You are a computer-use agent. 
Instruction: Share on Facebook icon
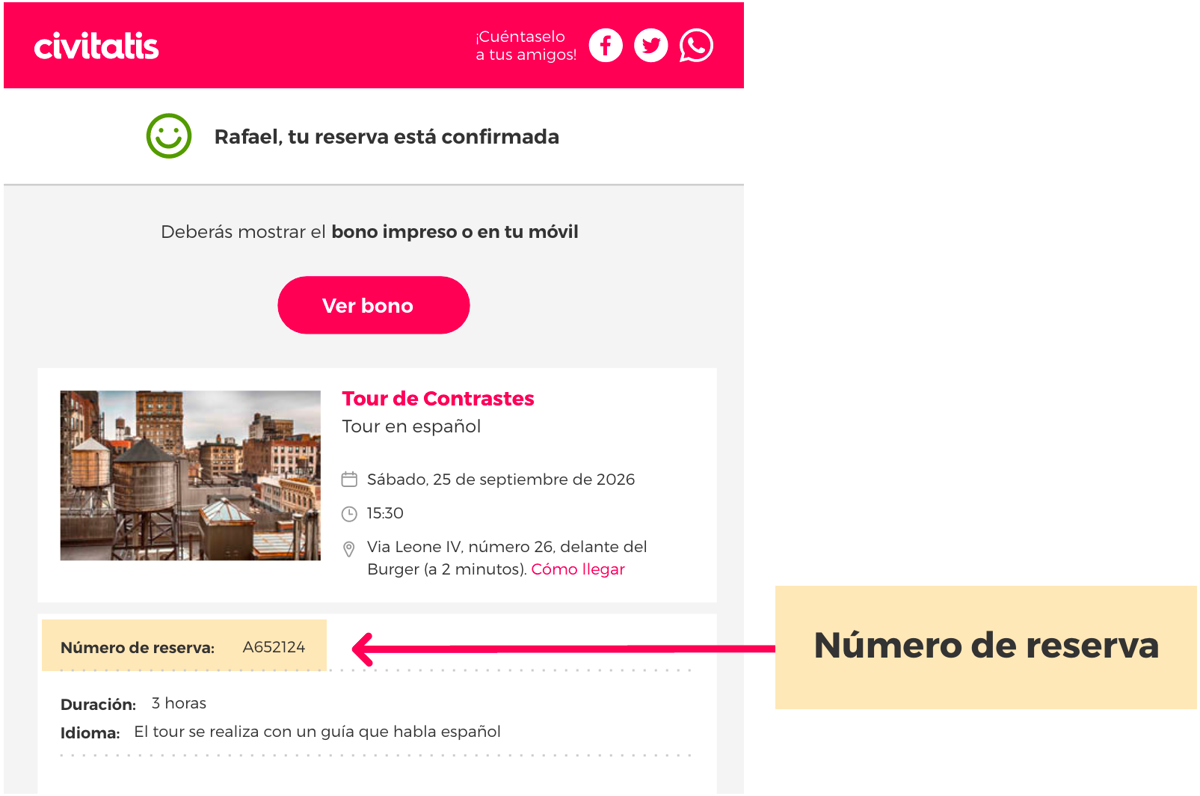click(605, 45)
